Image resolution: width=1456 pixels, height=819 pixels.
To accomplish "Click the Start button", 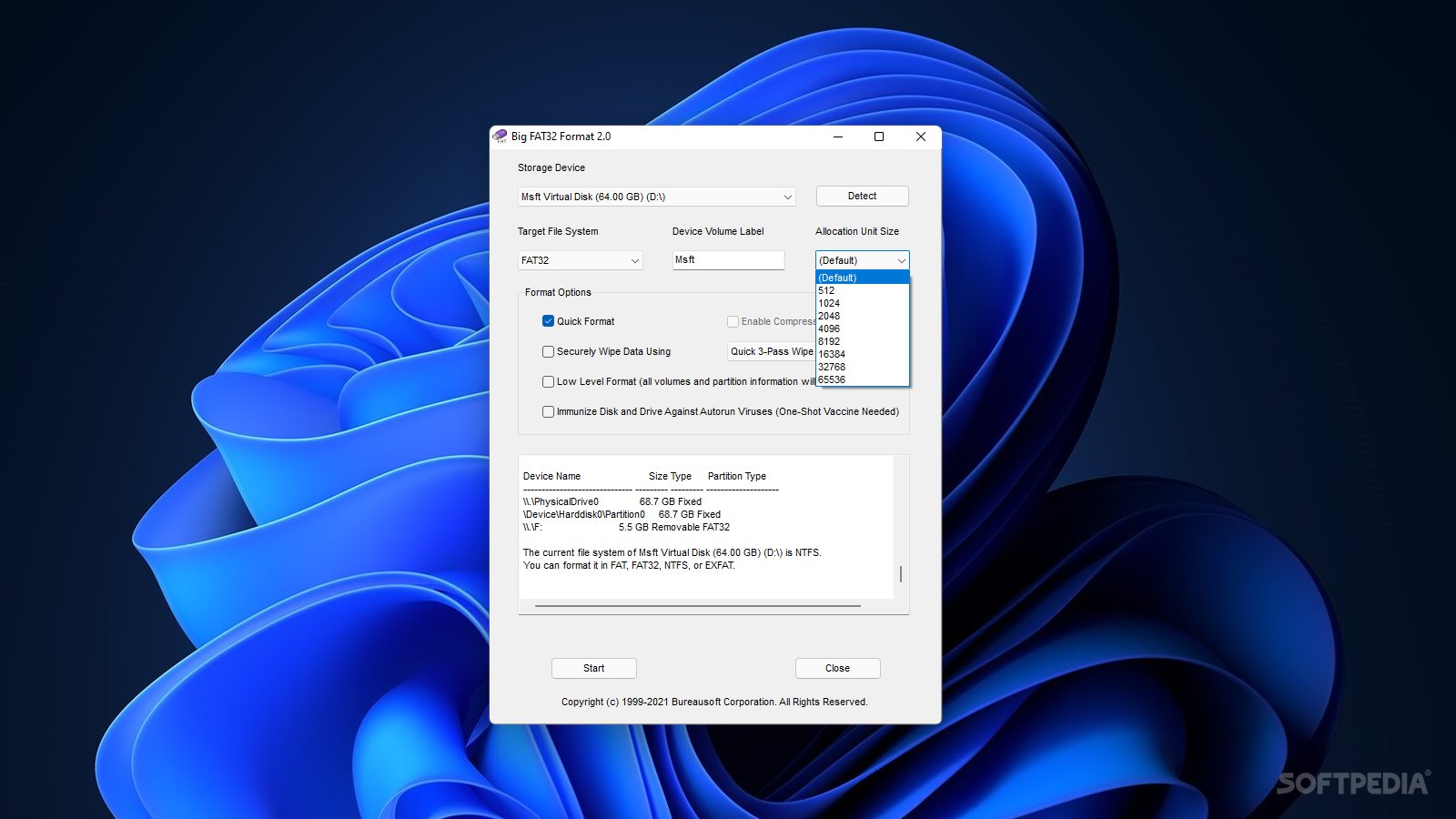I will pos(593,668).
